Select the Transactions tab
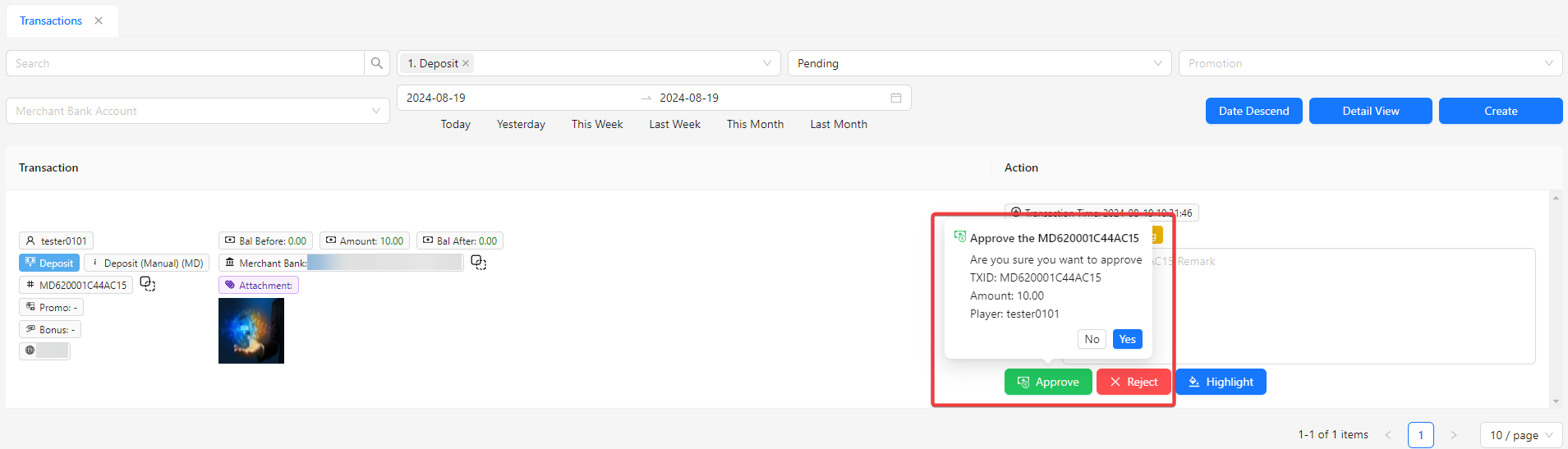1568x449 pixels. (x=51, y=21)
